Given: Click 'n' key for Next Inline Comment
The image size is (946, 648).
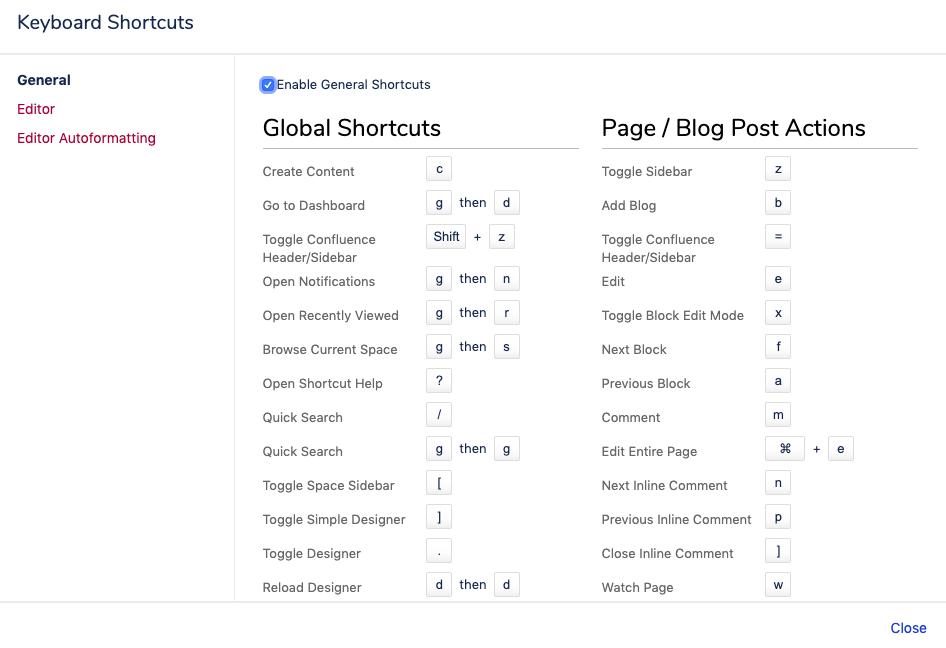Looking at the screenshot, I should pos(778,483).
